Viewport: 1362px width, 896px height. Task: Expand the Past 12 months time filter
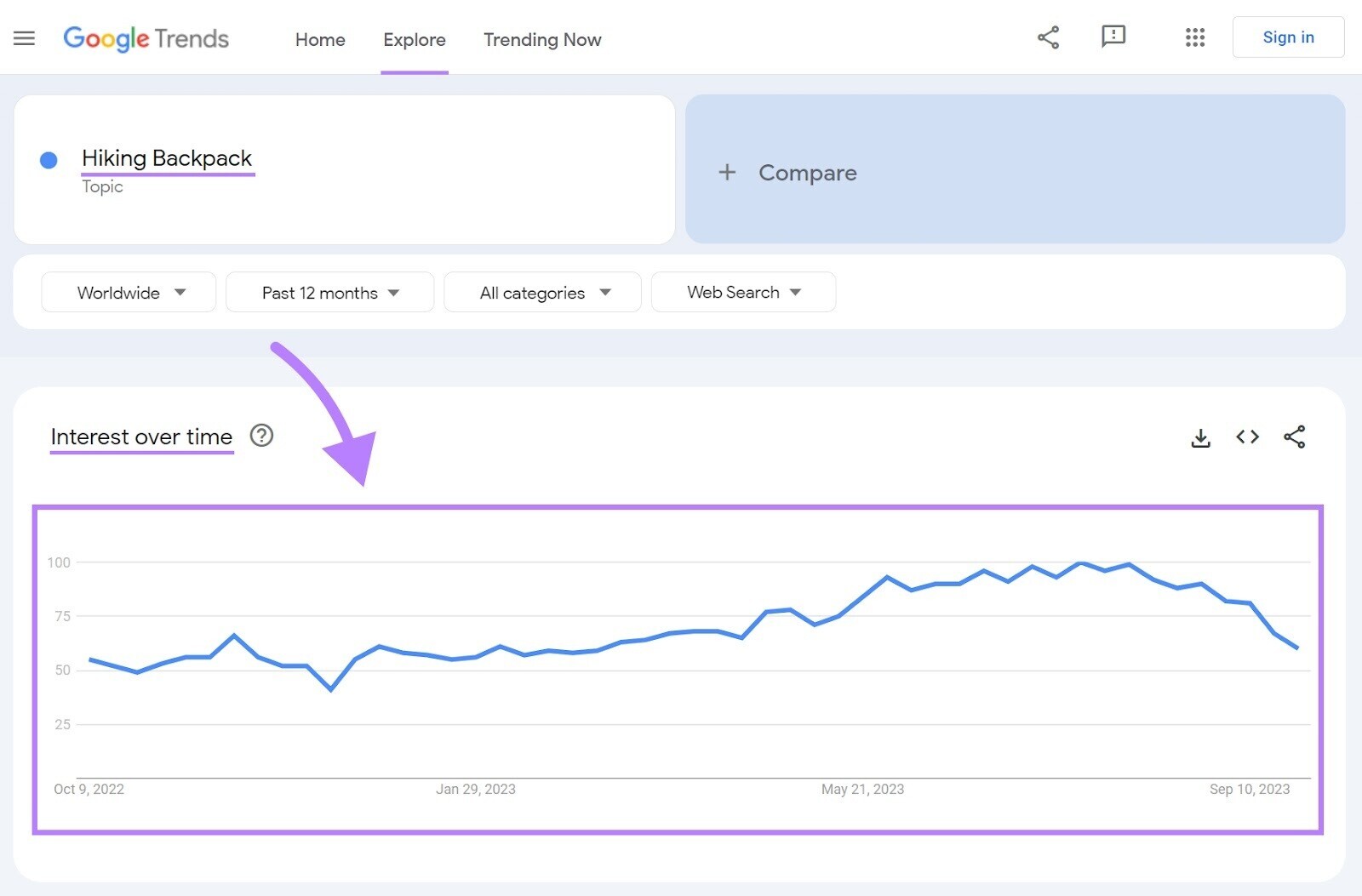(x=329, y=292)
